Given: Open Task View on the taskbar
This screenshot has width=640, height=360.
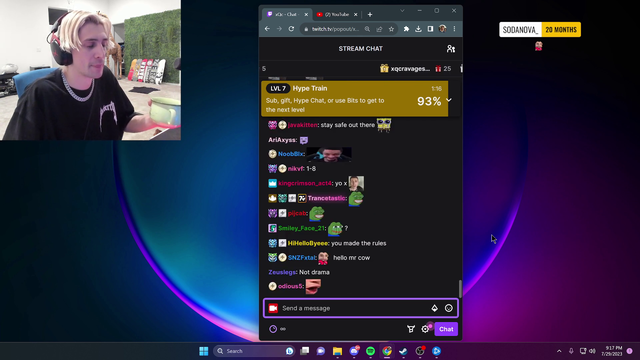Looking at the screenshot, I should (x=305, y=351).
